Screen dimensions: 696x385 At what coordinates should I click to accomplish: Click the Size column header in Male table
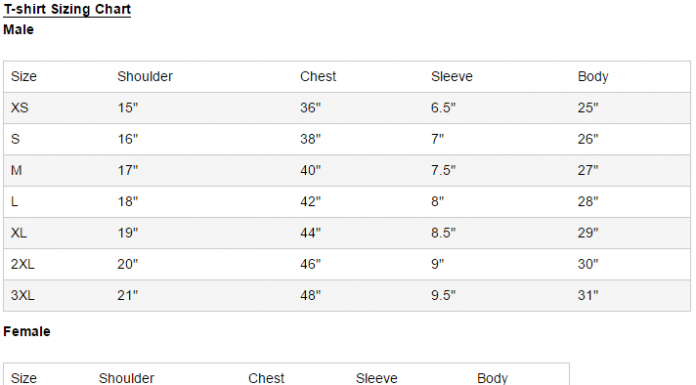[24, 76]
